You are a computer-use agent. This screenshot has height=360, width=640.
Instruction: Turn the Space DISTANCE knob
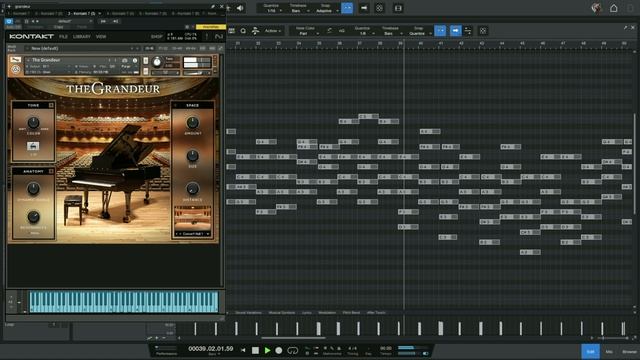(192, 189)
